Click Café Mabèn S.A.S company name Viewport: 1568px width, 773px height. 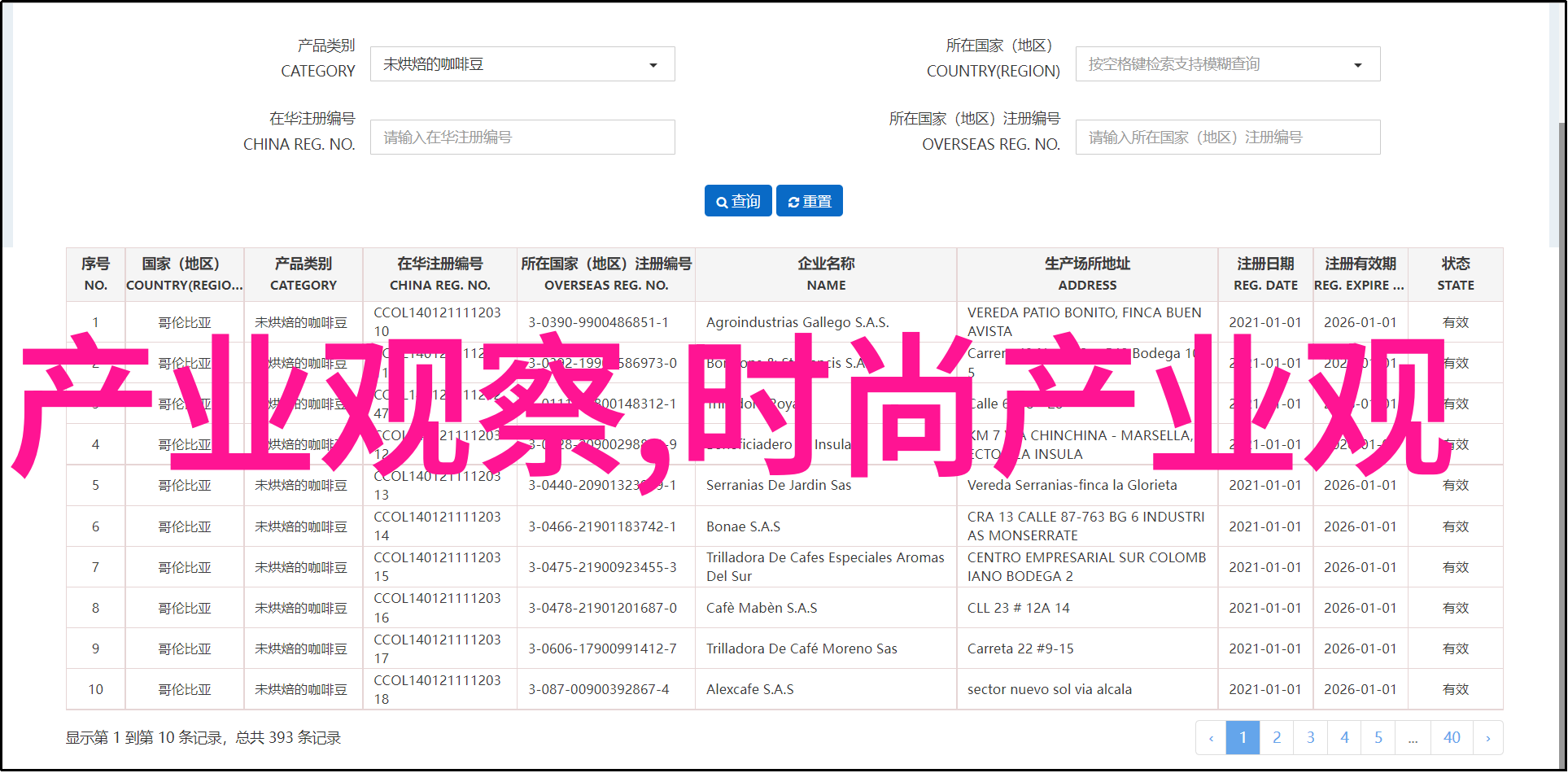(762, 609)
